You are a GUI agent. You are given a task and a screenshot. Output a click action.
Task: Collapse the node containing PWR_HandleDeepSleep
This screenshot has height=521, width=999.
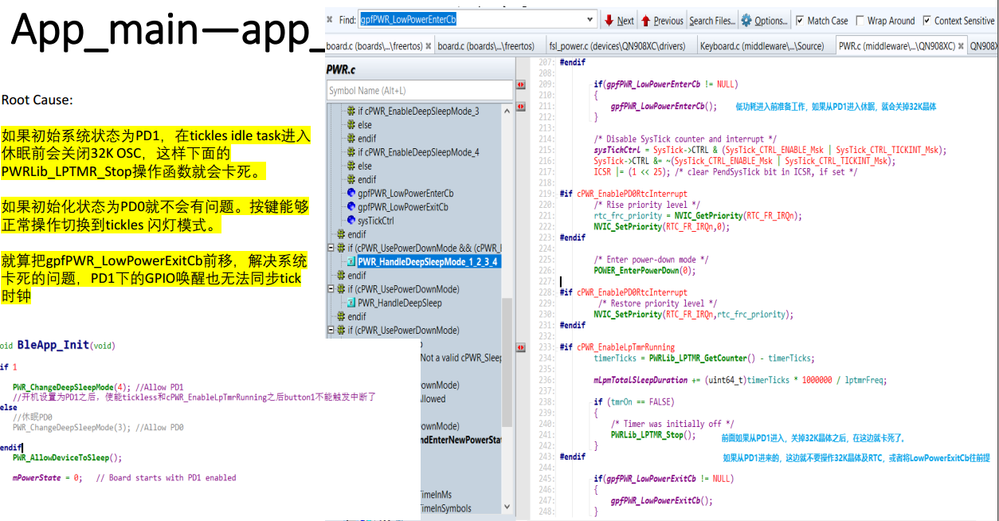coord(331,289)
